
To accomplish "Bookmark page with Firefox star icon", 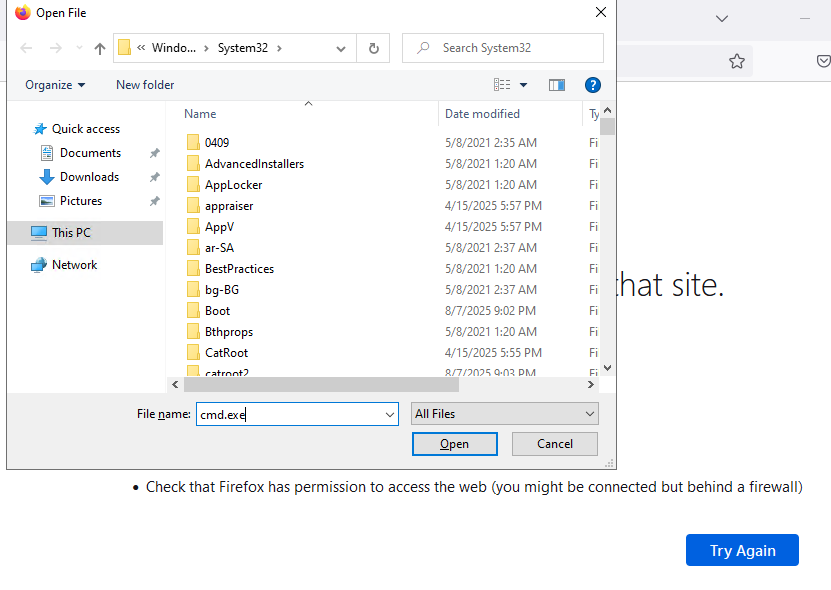I will tap(737, 61).
